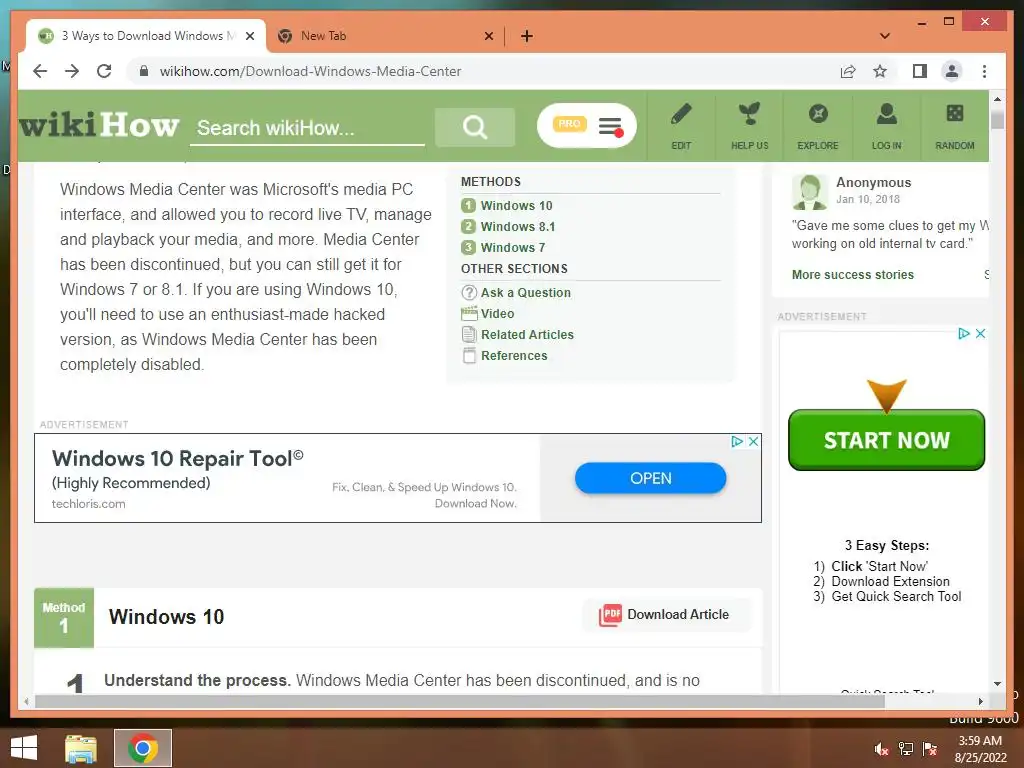Screen dimensions: 1024x768
Task: Click the Download Article button
Action: point(667,615)
